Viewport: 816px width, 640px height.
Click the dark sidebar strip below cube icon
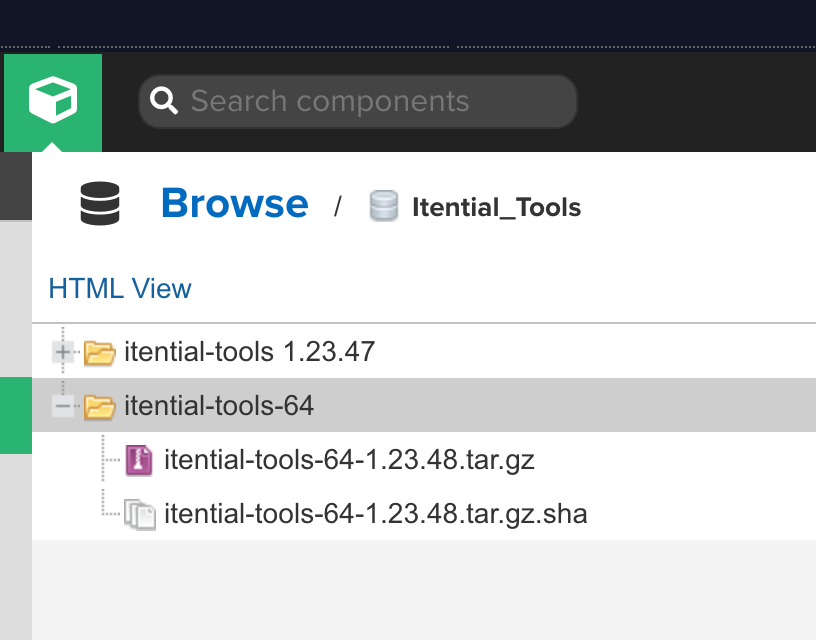[15, 186]
